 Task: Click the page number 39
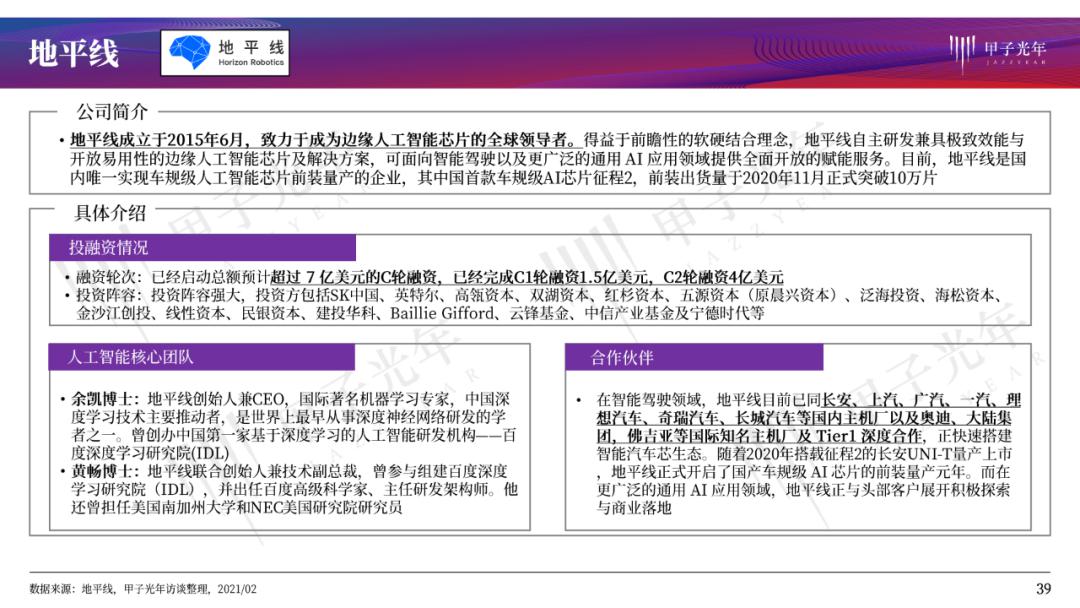(x=1043, y=589)
